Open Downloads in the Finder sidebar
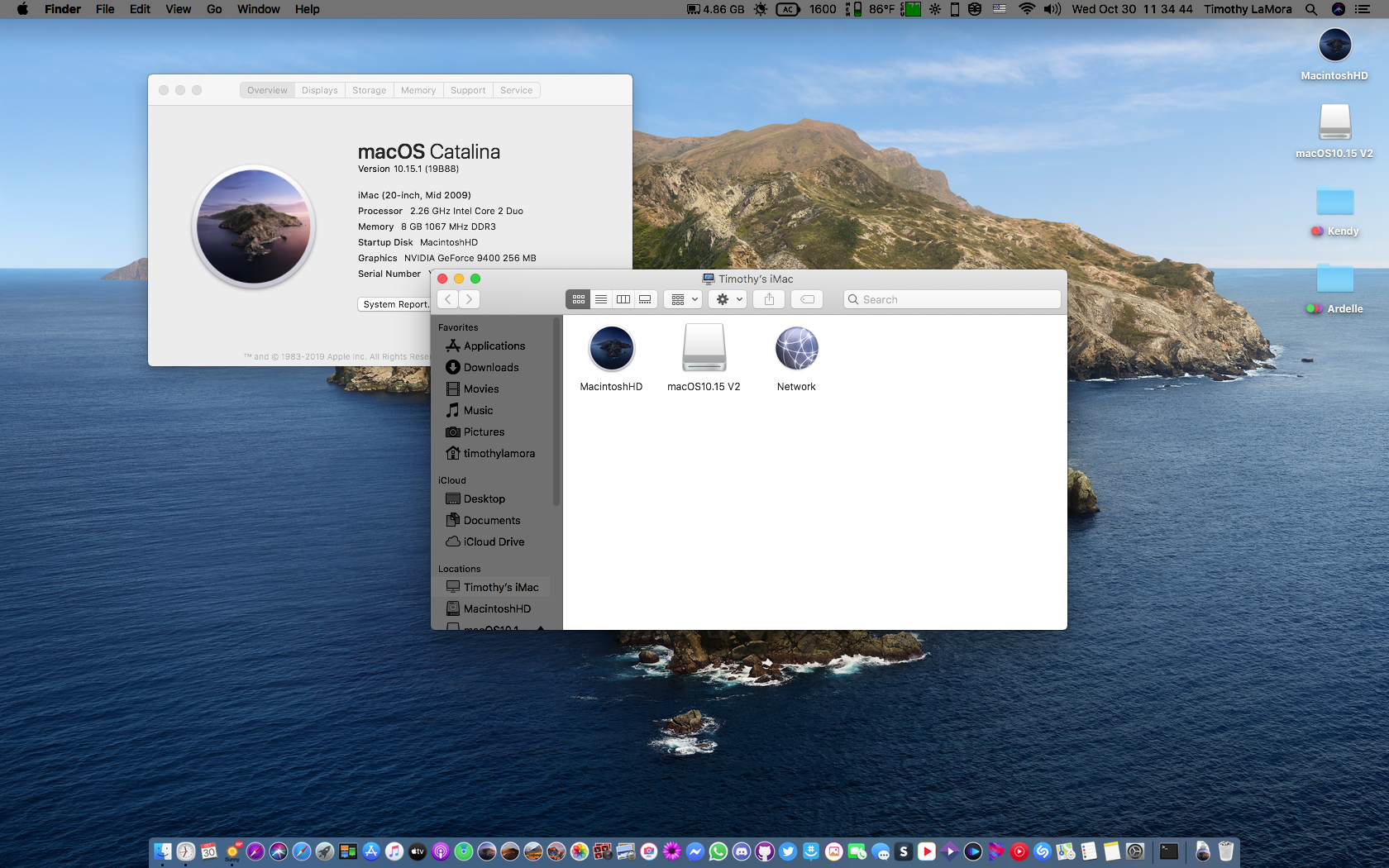The height and width of the screenshot is (868, 1389). click(x=490, y=367)
